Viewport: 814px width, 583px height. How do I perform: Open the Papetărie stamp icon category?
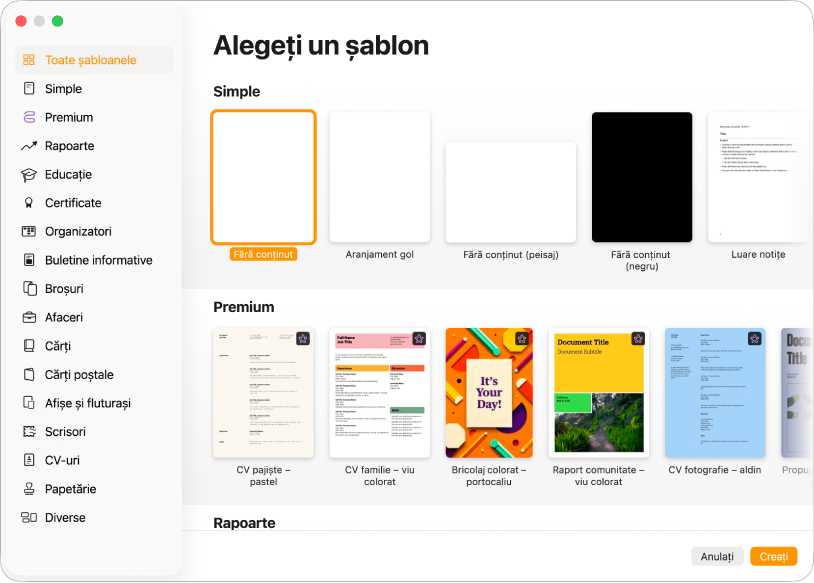coord(29,489)
